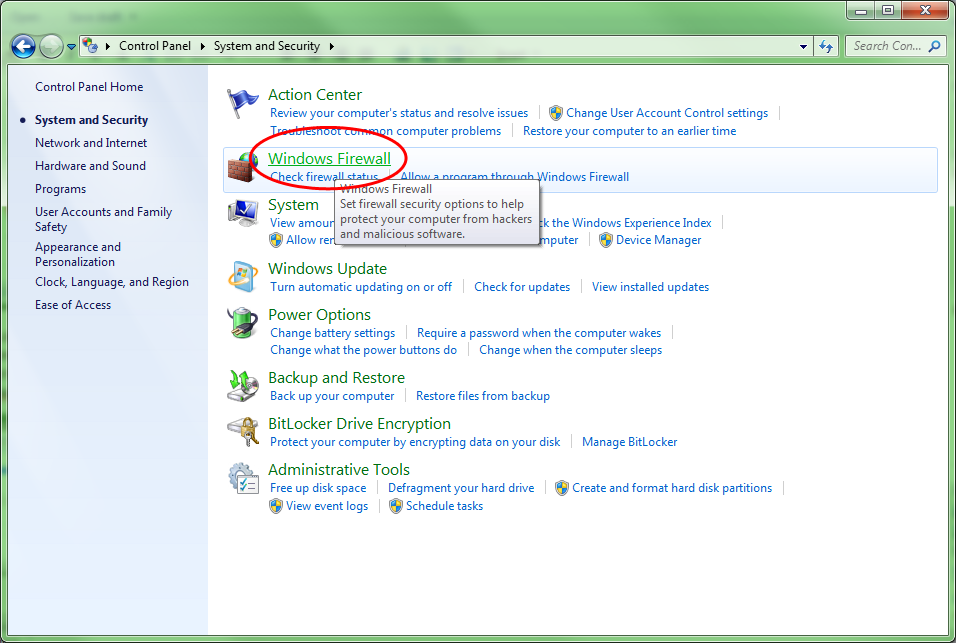Click the Administrative Tools gear icon
The width and height of the screenshot is (956, 643).
[242, 478]
